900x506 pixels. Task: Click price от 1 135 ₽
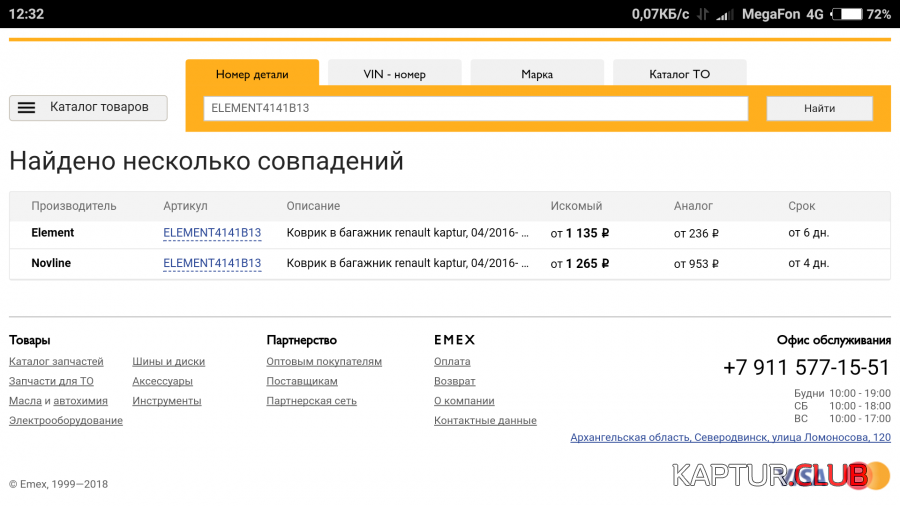pos(580,233)
